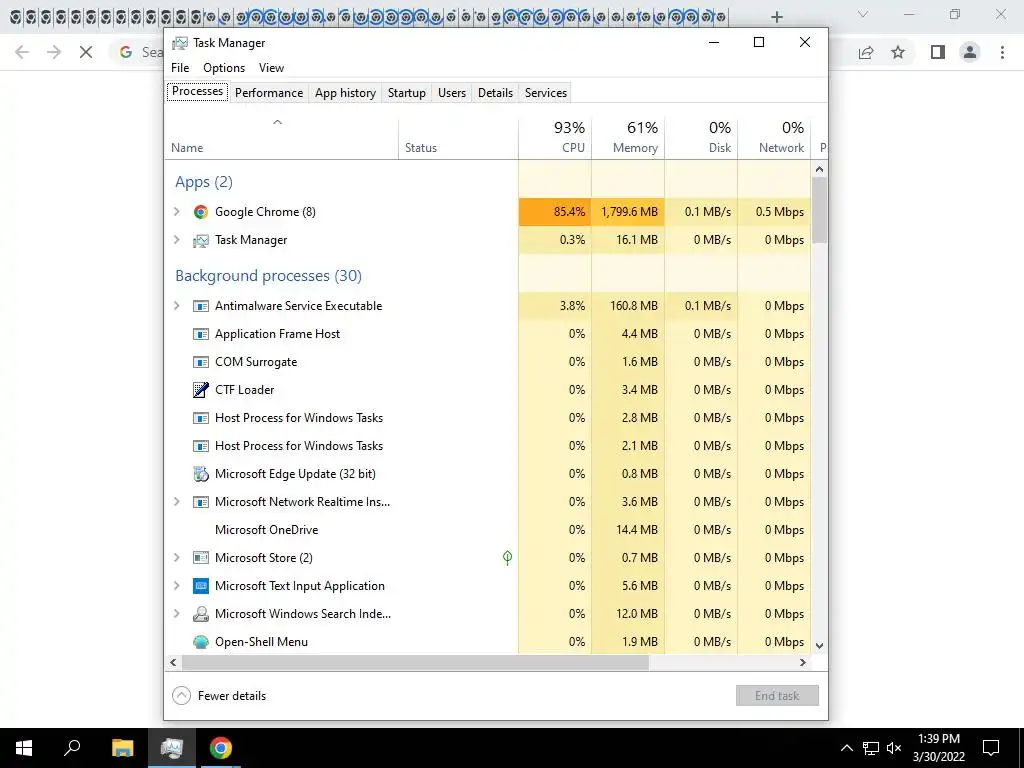Click the Microsoft Edge Update icon
1024x768 pixels.
coord(200,474)
